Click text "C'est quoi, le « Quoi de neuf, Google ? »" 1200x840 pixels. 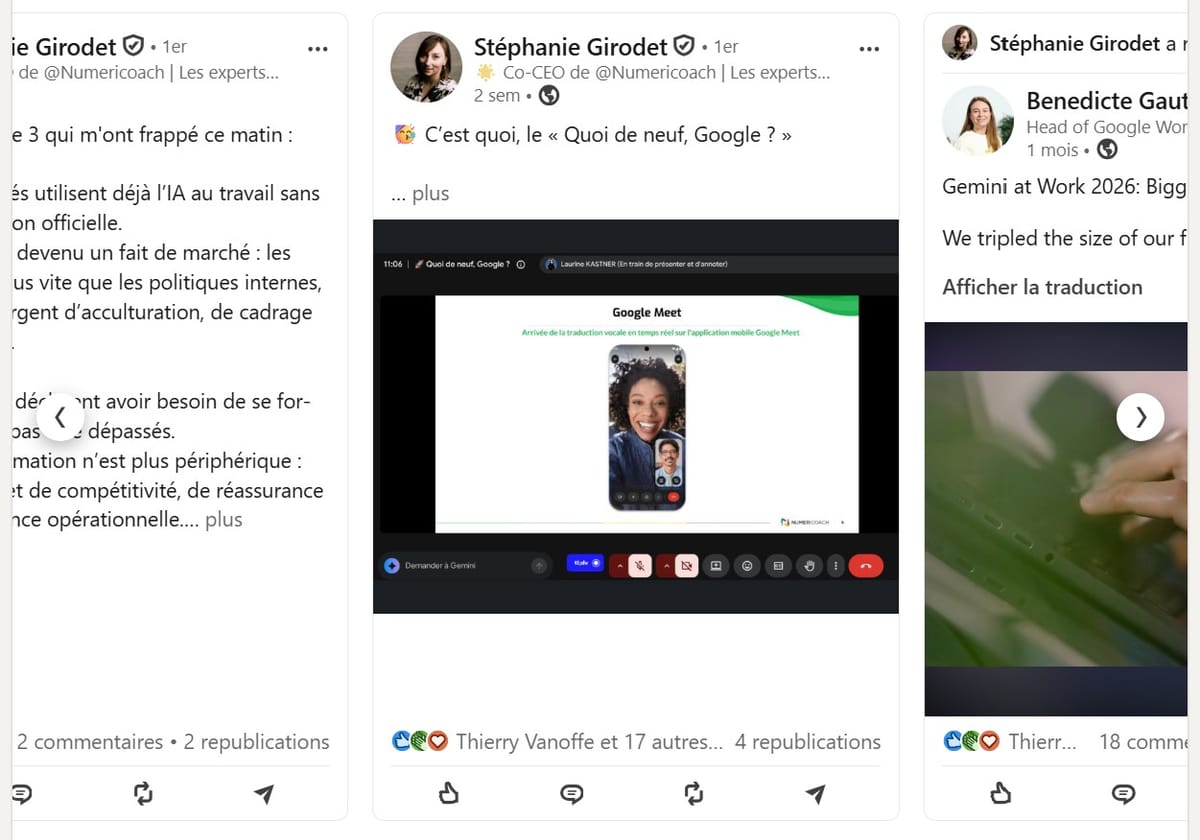608,135
